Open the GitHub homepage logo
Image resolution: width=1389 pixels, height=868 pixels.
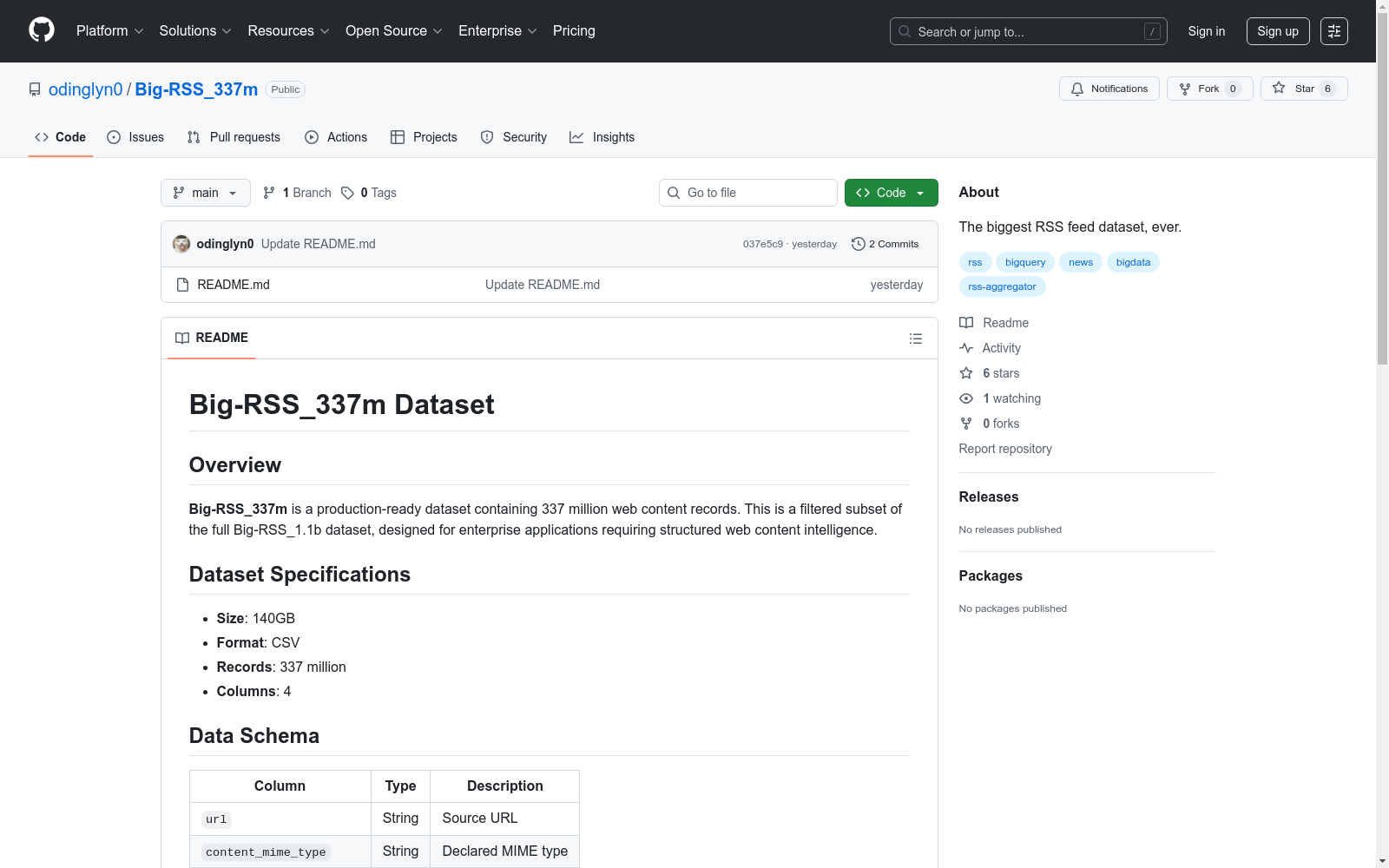(42, 30)
